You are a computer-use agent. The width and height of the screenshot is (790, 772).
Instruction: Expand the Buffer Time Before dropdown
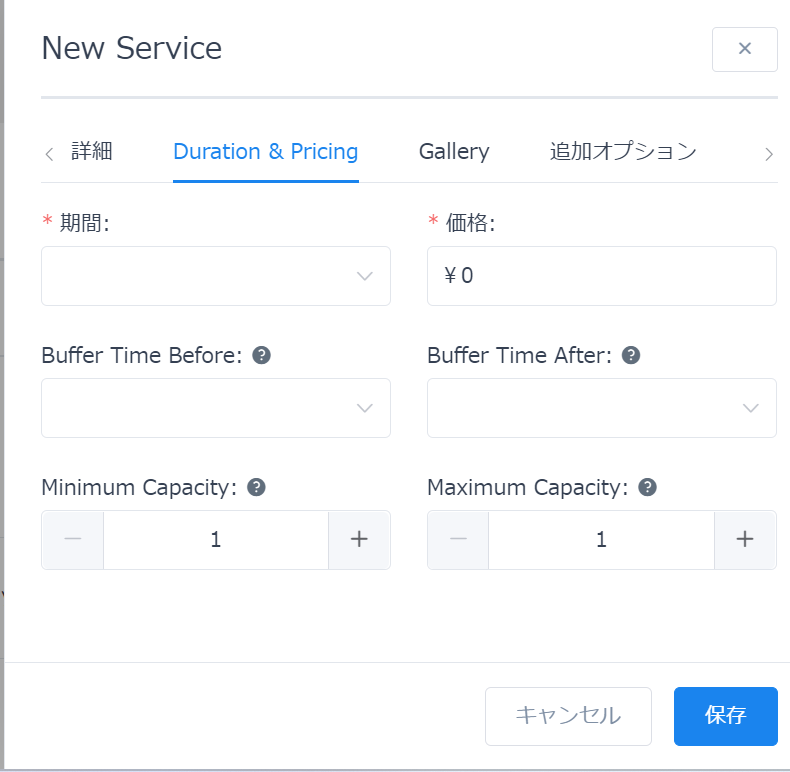click(216, 408)
